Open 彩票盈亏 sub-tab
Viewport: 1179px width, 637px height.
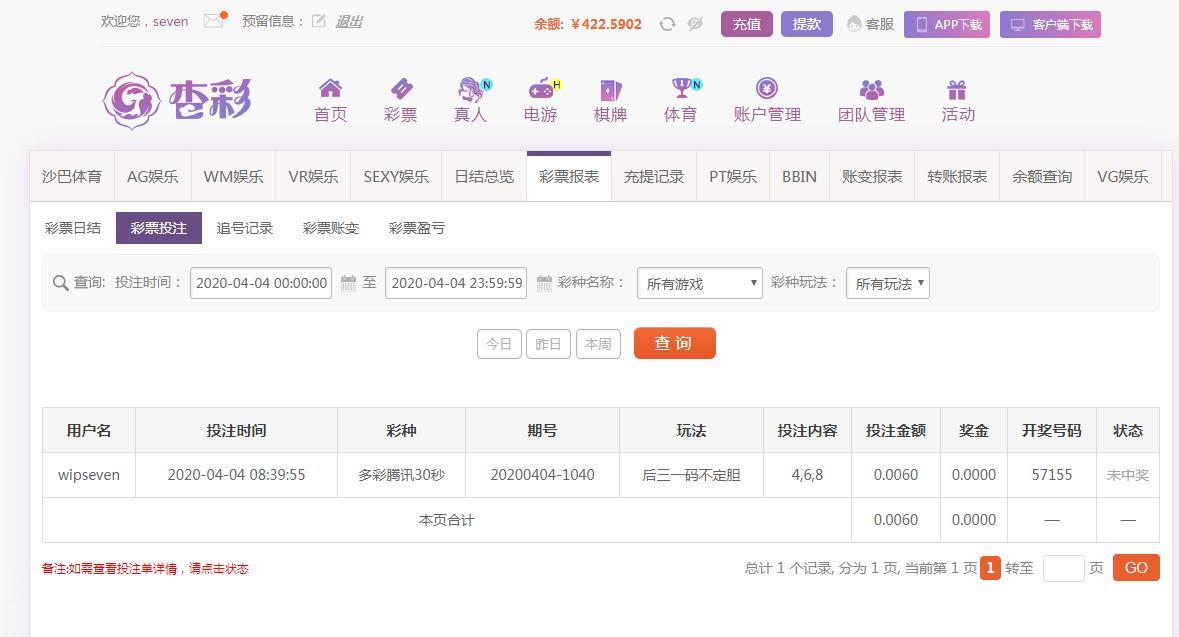pos(417,228)
